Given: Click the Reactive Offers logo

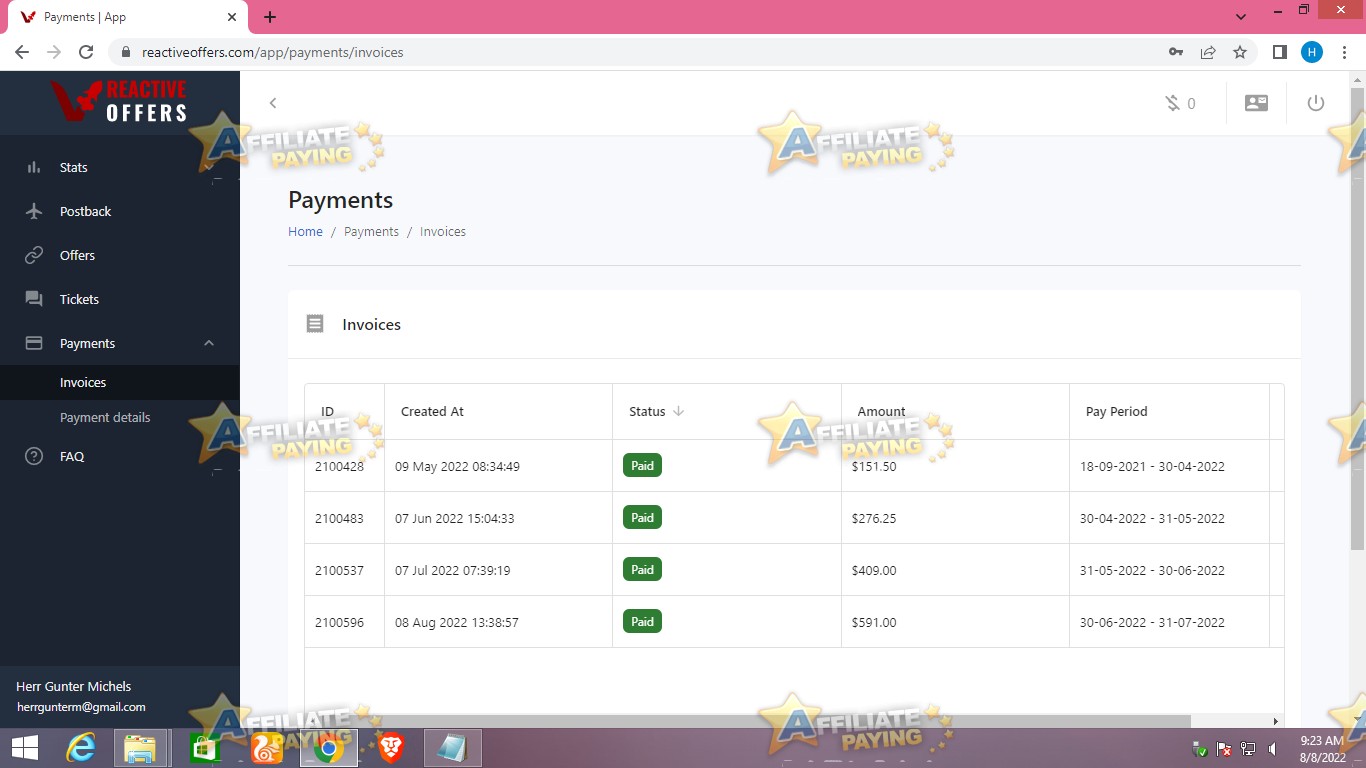Looking at the screenshot, I should pos(119,101).
